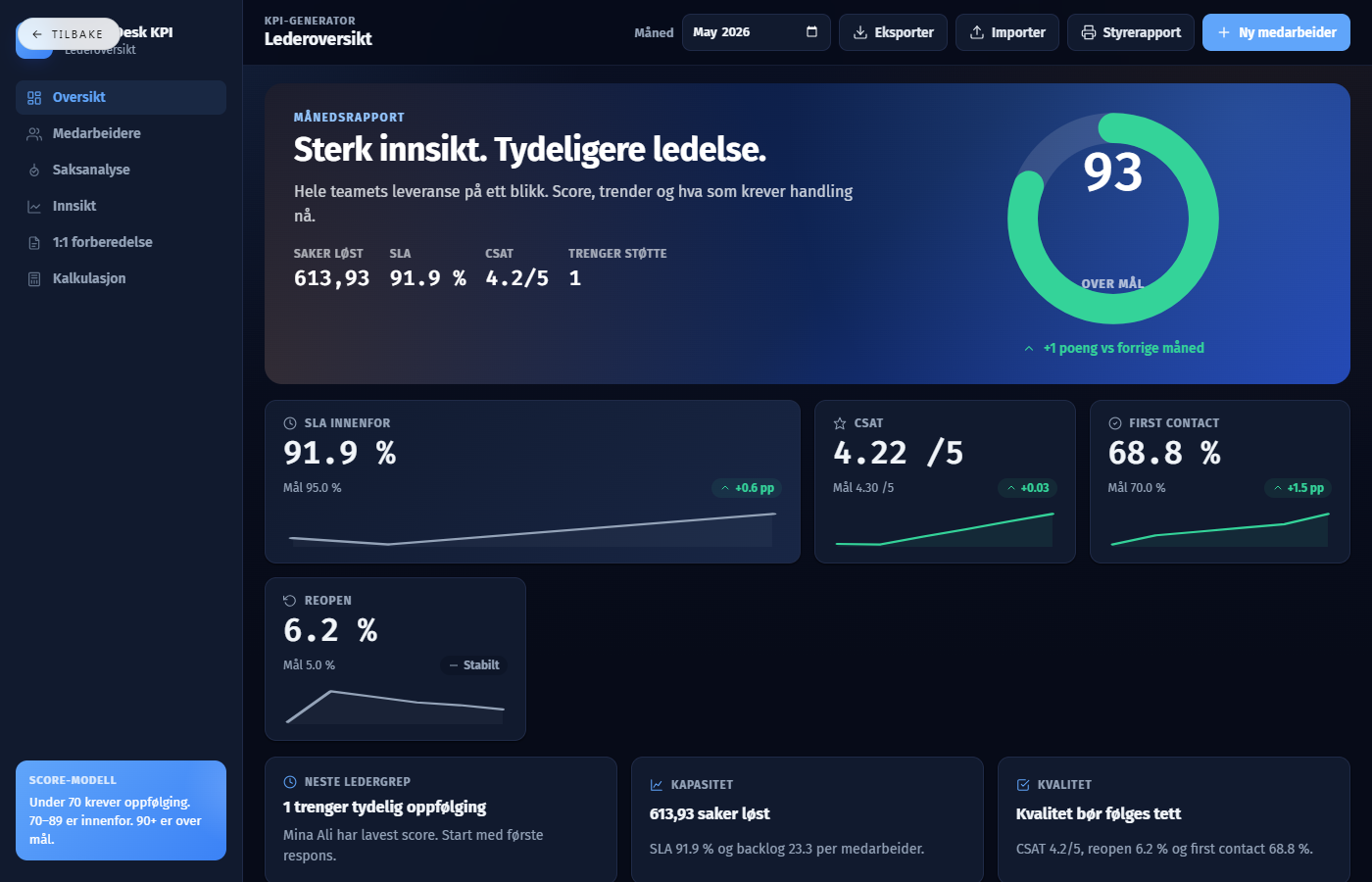Click the Importer button
Viewport: 1372px width, 882px height.
point(1007,32)
